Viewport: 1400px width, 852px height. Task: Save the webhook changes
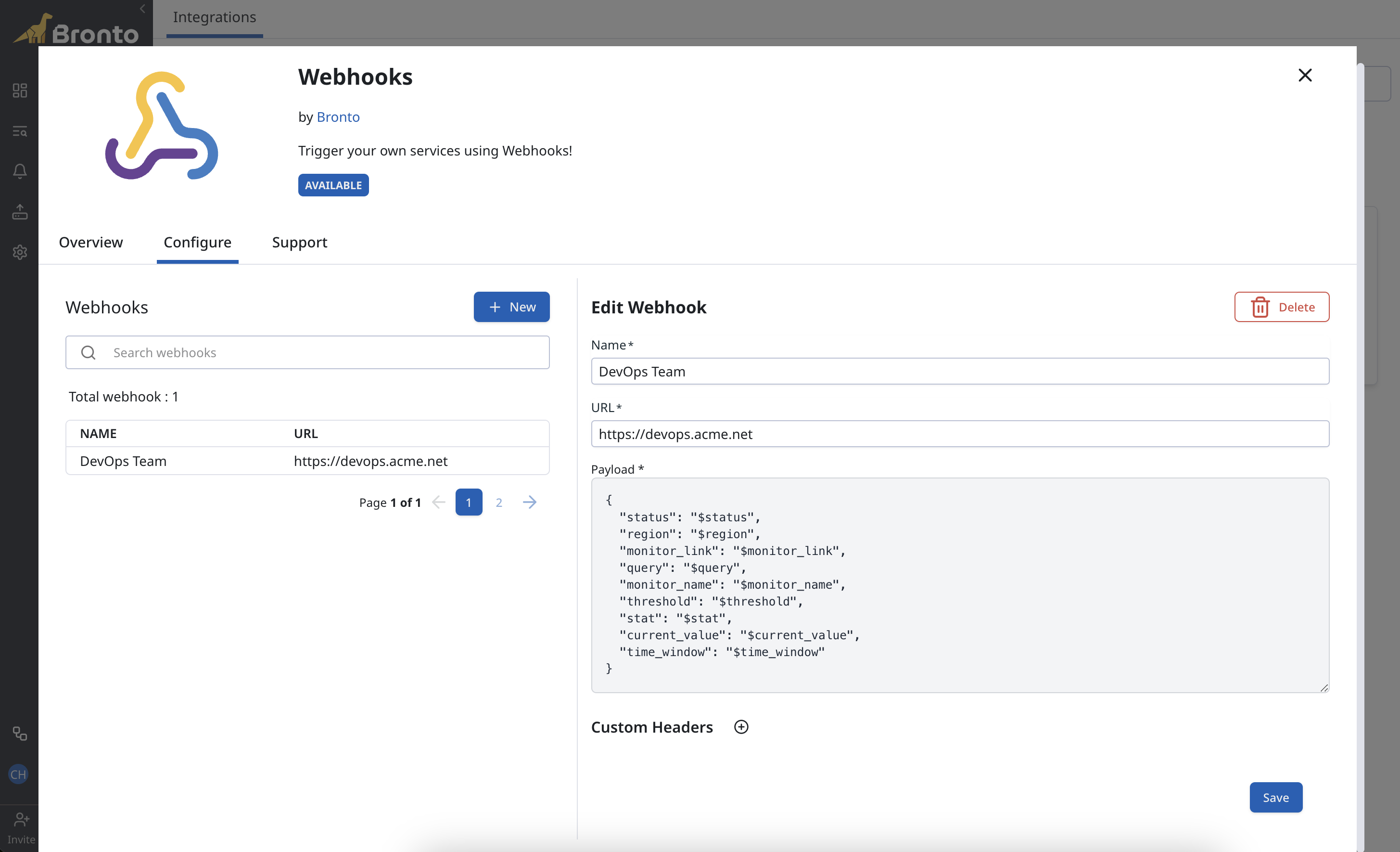1275,798
